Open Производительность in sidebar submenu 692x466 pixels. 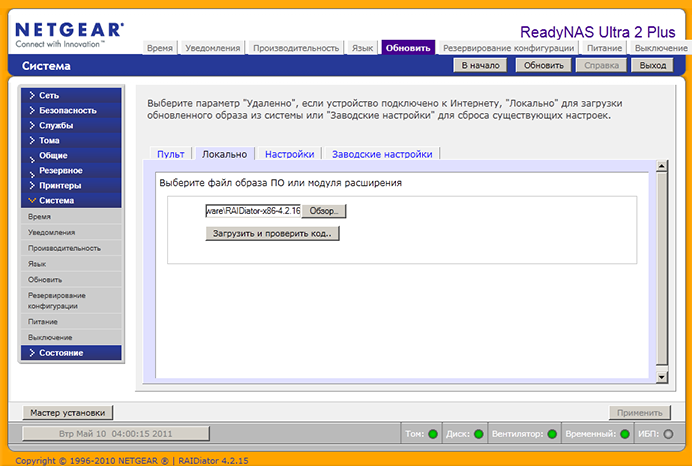(x=71, y=248)
